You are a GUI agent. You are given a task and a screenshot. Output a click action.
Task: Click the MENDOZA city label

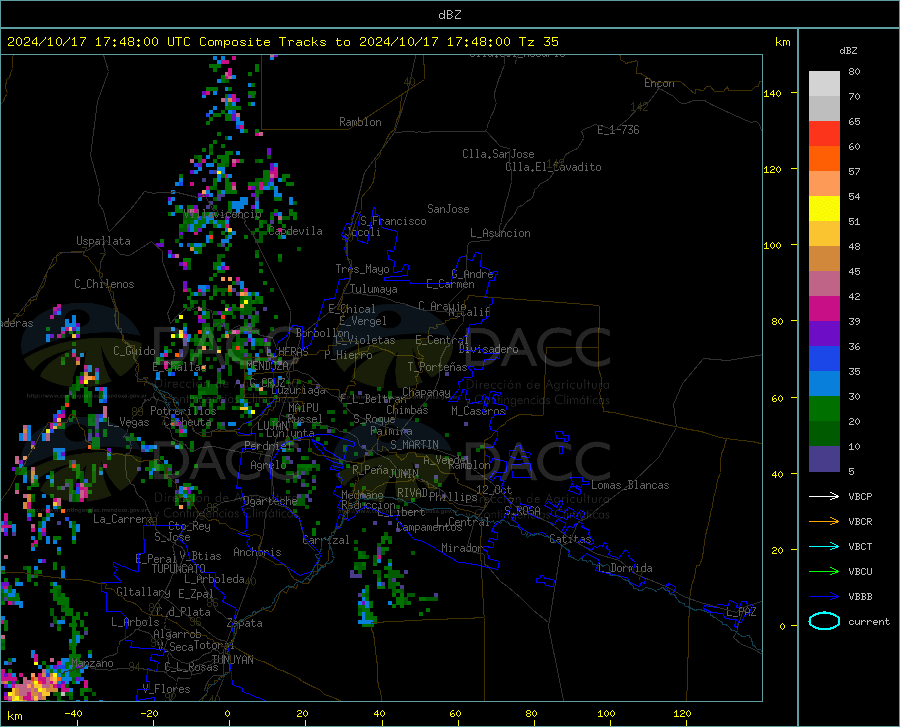267,366
